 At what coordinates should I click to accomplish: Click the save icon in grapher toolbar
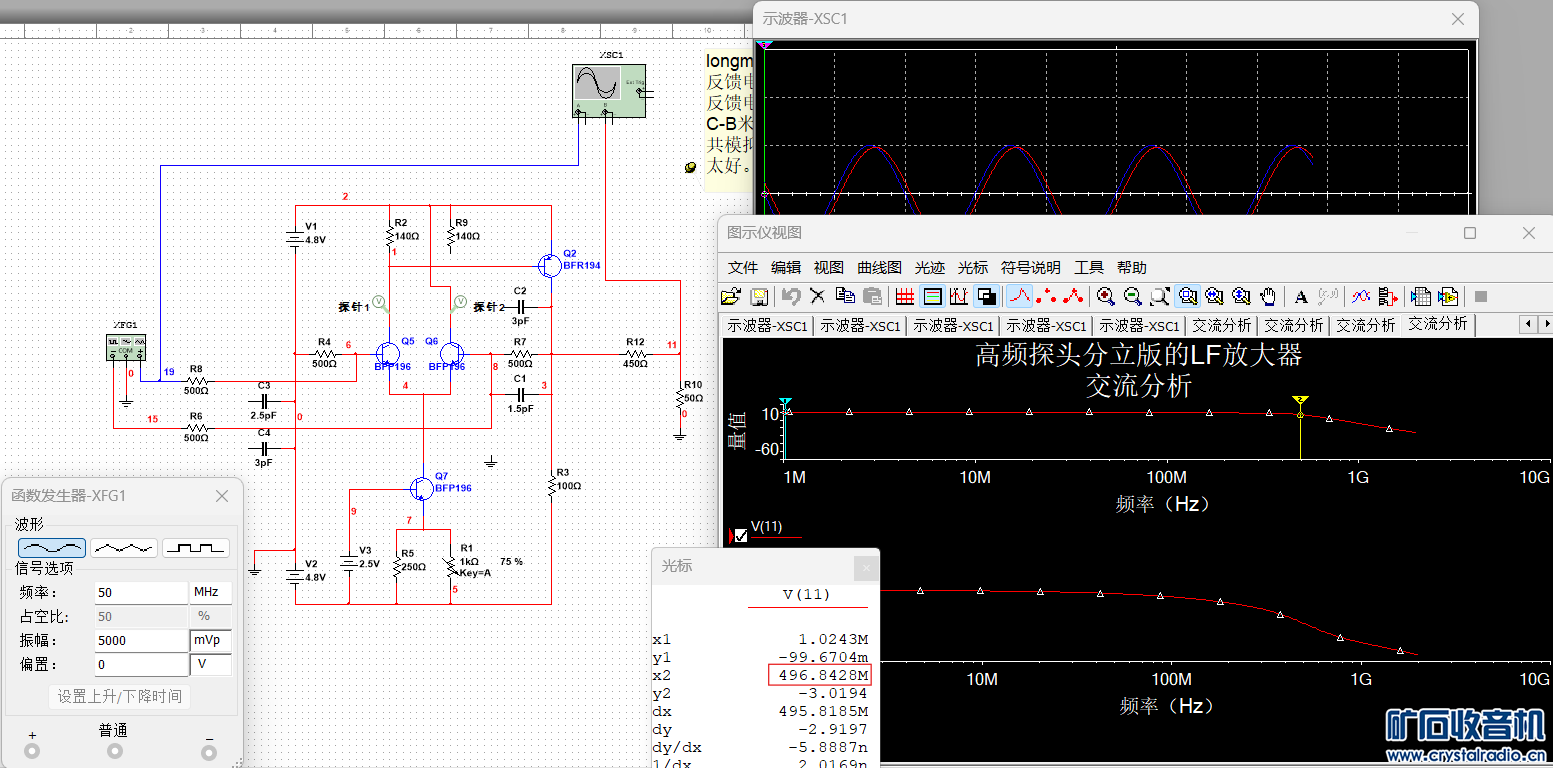759,296
